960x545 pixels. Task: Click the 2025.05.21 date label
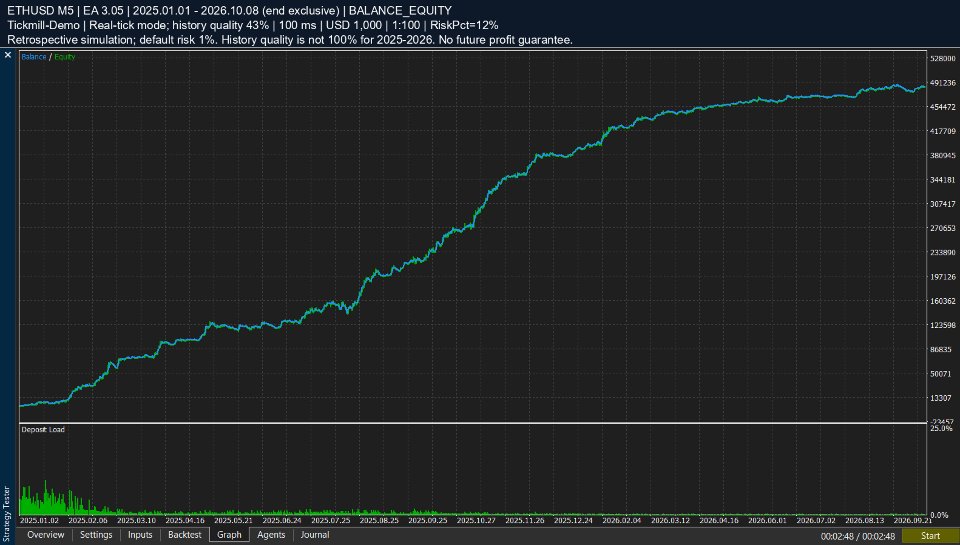[233, 521]
